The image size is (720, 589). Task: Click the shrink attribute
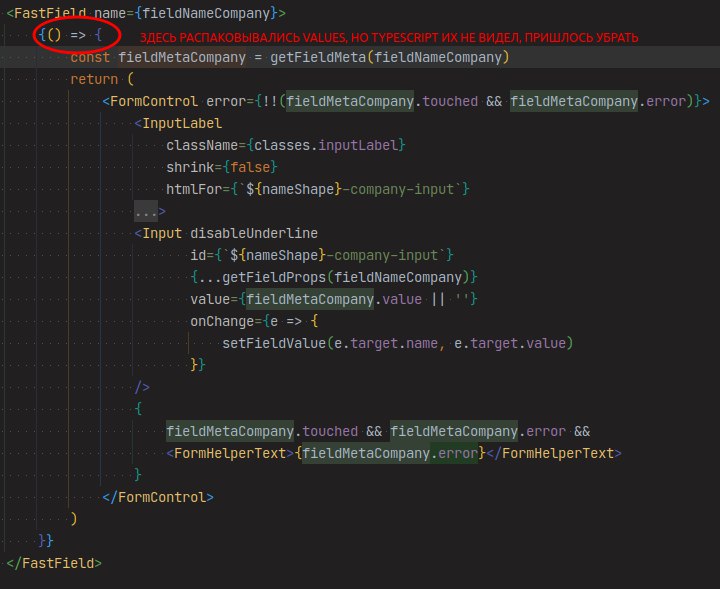point(190,167)
